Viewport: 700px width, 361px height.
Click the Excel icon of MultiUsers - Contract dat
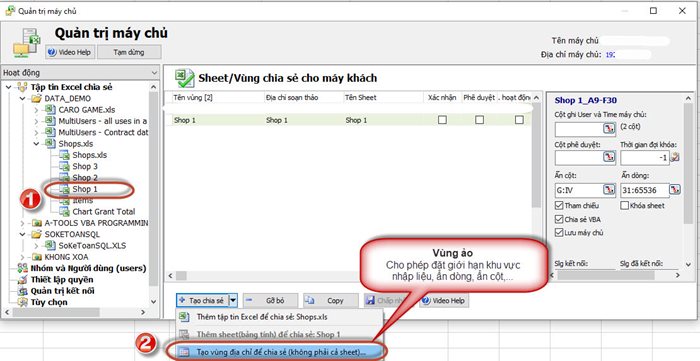point(50,133)
